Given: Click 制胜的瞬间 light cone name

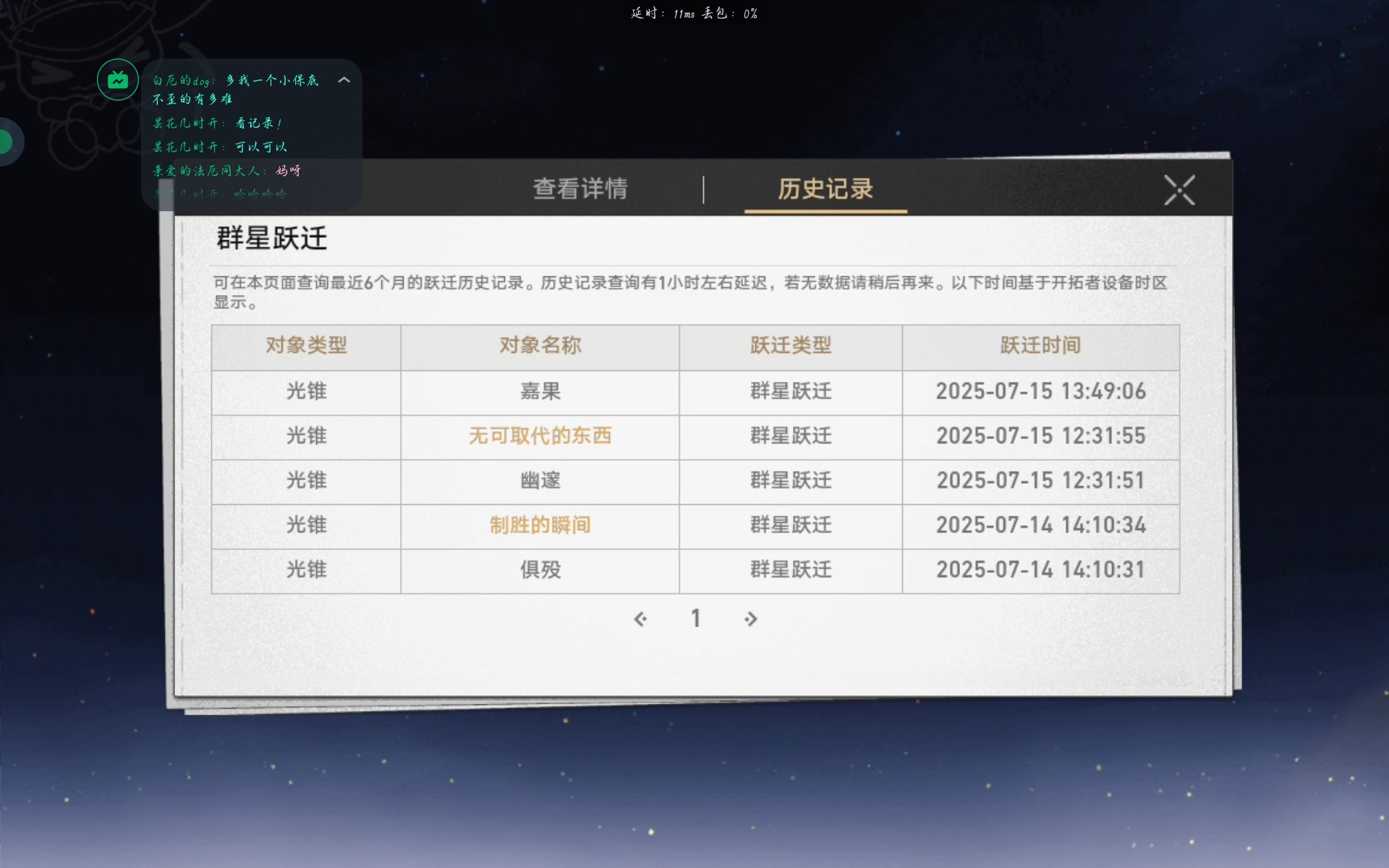Looking at the screenshot, I should (540, 525).
